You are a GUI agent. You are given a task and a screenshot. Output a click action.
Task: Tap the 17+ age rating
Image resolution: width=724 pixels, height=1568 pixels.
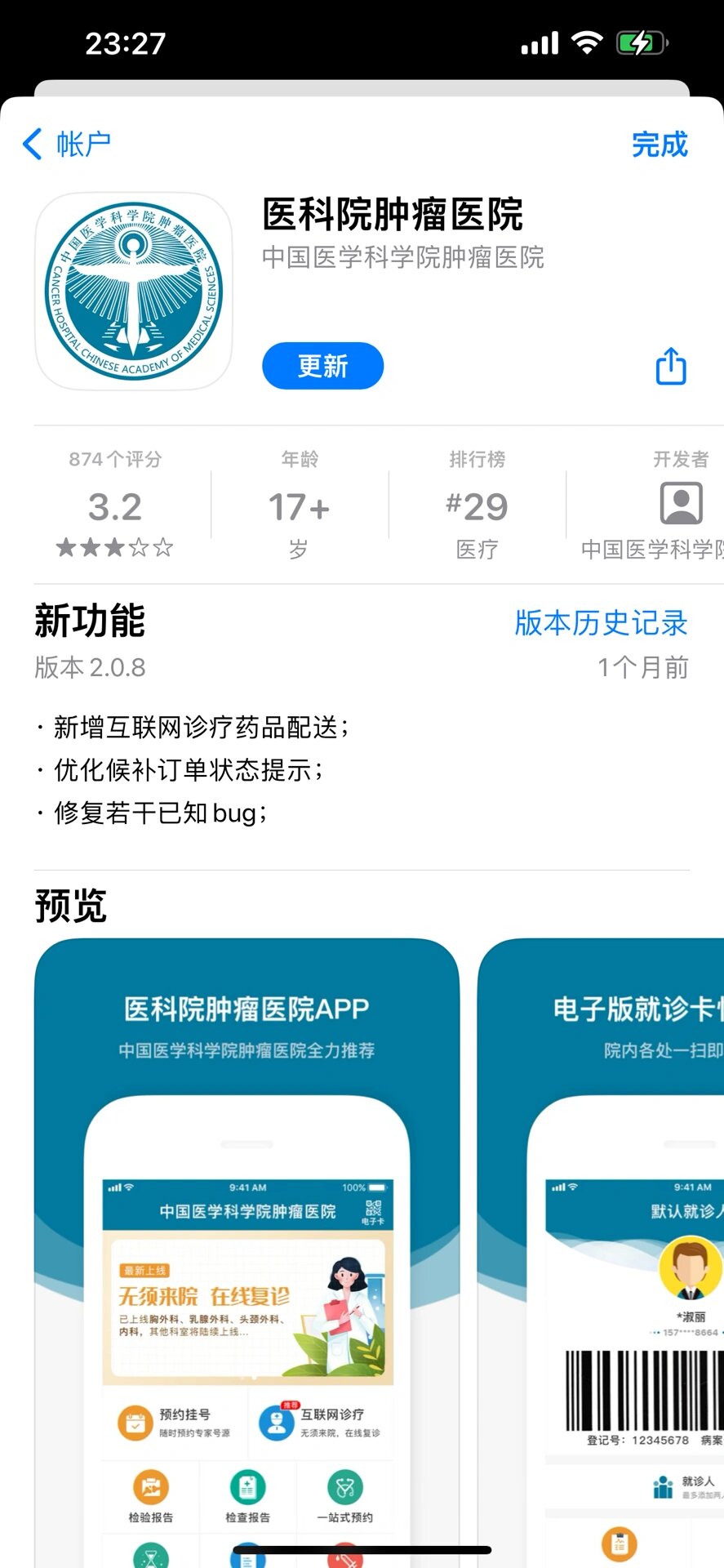point(299,508)
